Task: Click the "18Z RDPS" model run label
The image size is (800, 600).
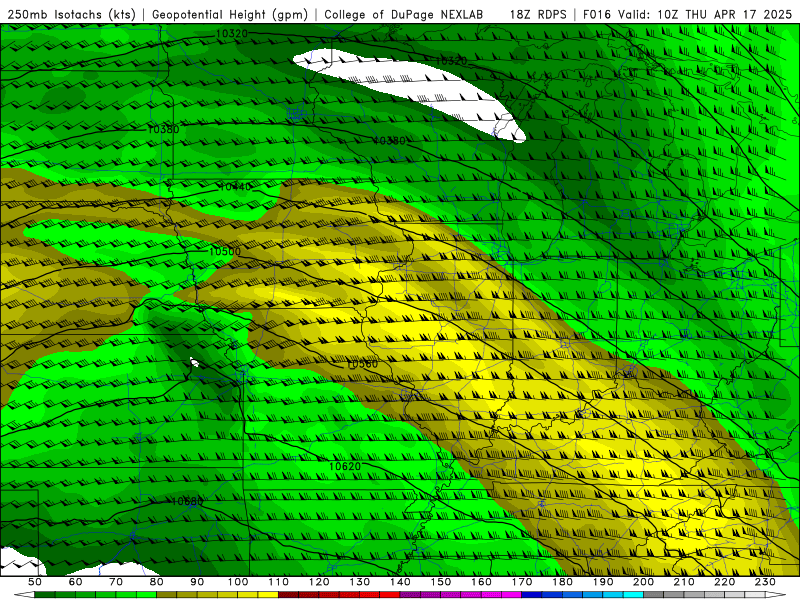Action: click(x=538, y=15)
